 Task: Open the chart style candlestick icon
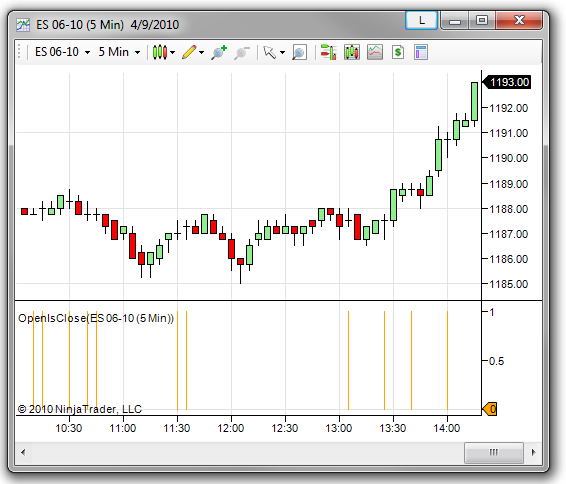(160, 52)
